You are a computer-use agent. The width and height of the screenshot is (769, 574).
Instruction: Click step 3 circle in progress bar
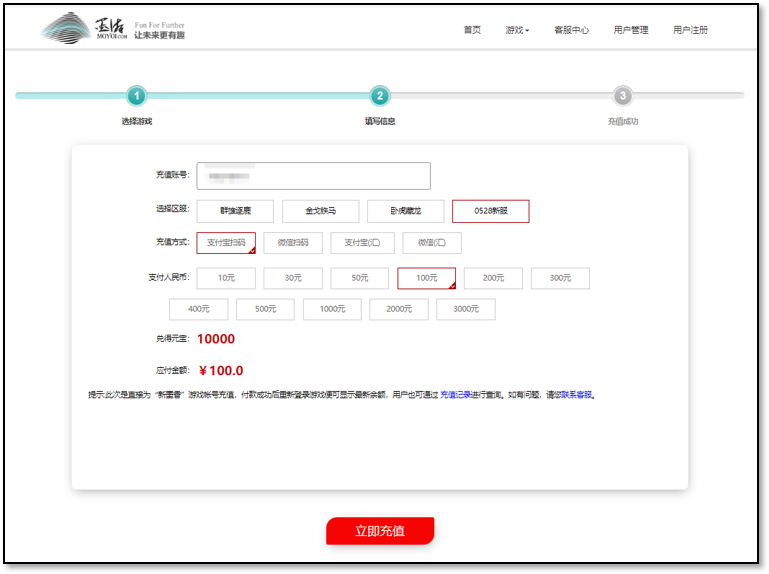(623, 96)
